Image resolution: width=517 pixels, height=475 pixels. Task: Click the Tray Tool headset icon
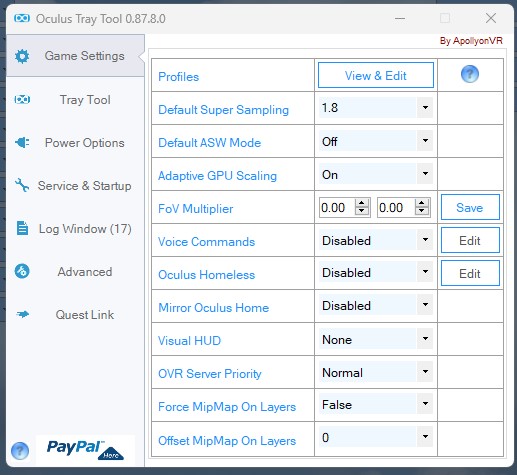click(22, 99)
